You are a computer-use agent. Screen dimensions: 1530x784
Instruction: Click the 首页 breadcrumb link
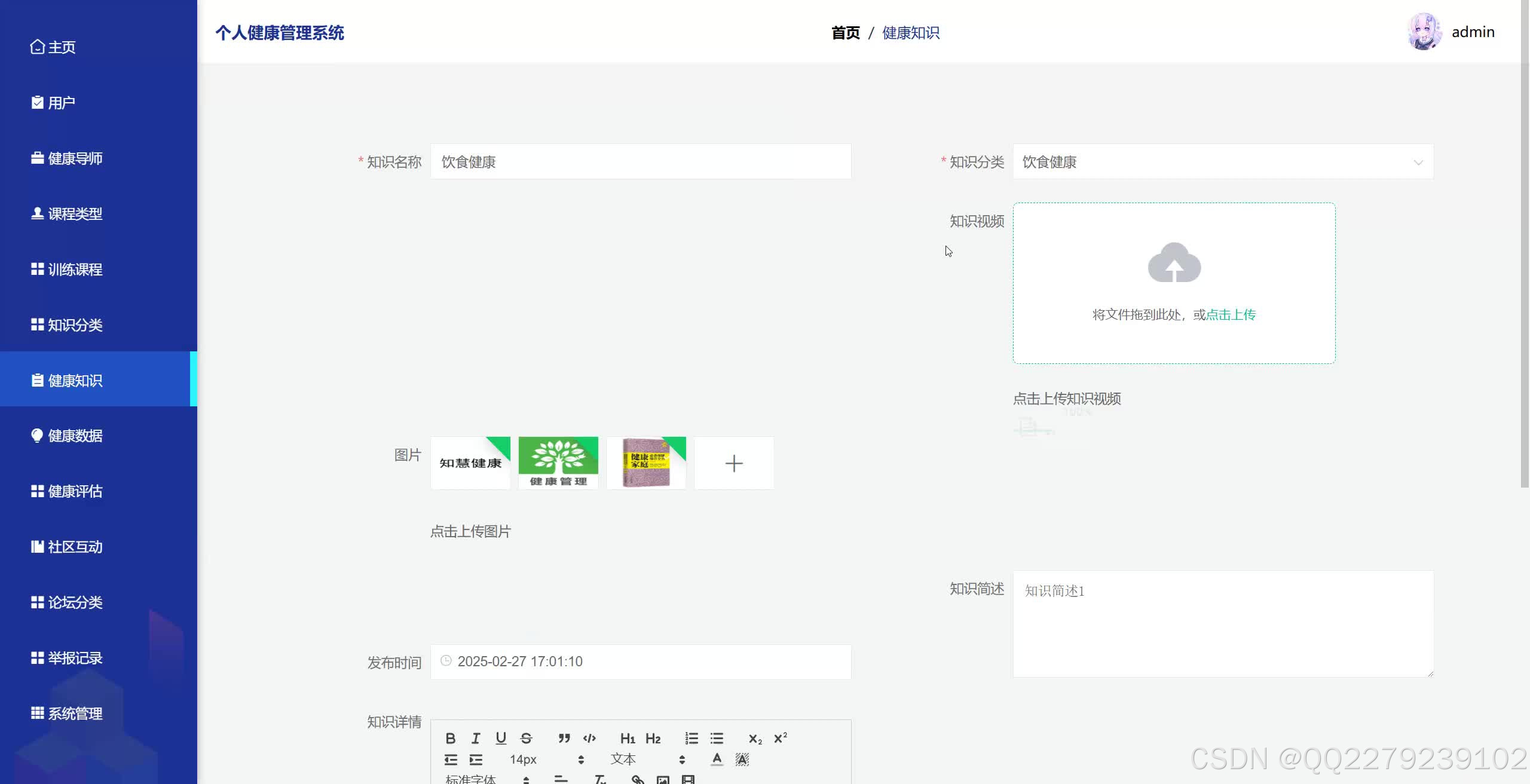point(845,33)
